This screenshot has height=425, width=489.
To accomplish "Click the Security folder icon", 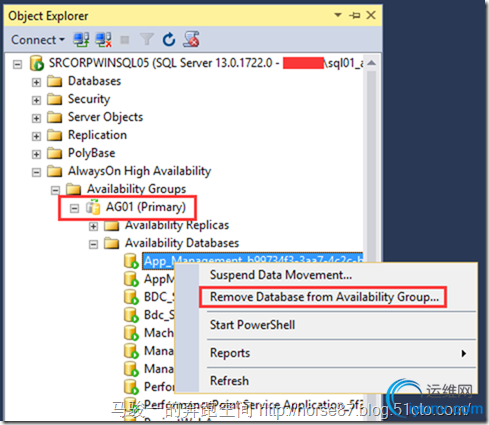I will pyautogui.click(x=55, y=99).
